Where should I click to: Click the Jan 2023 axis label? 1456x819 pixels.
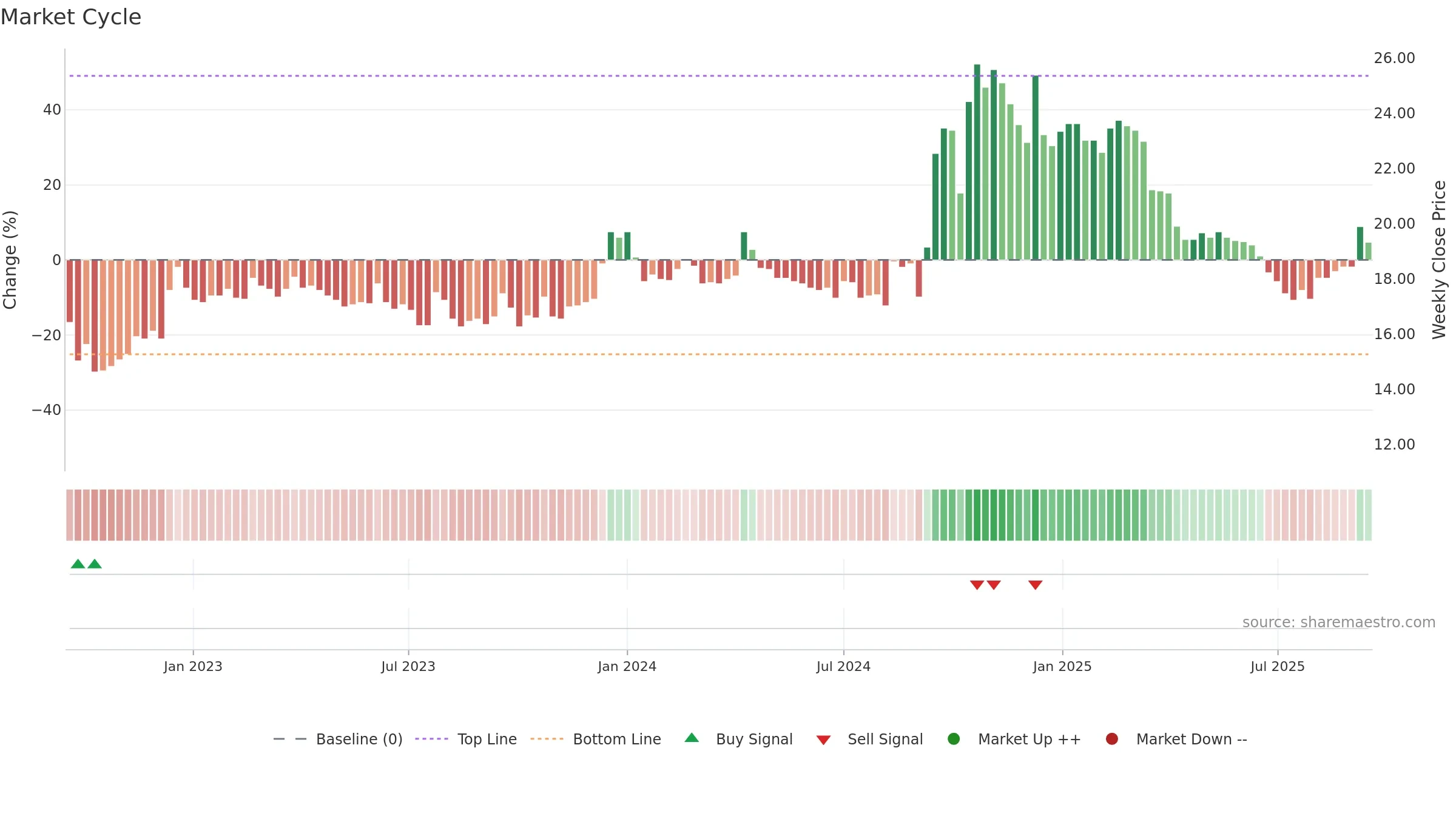[x=193, y=667]
